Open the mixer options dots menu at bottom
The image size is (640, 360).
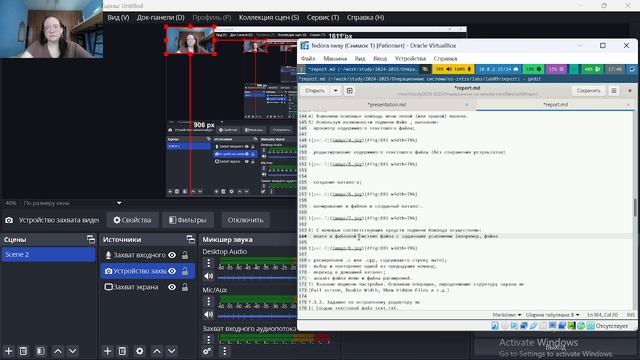[x=224, y=351]
